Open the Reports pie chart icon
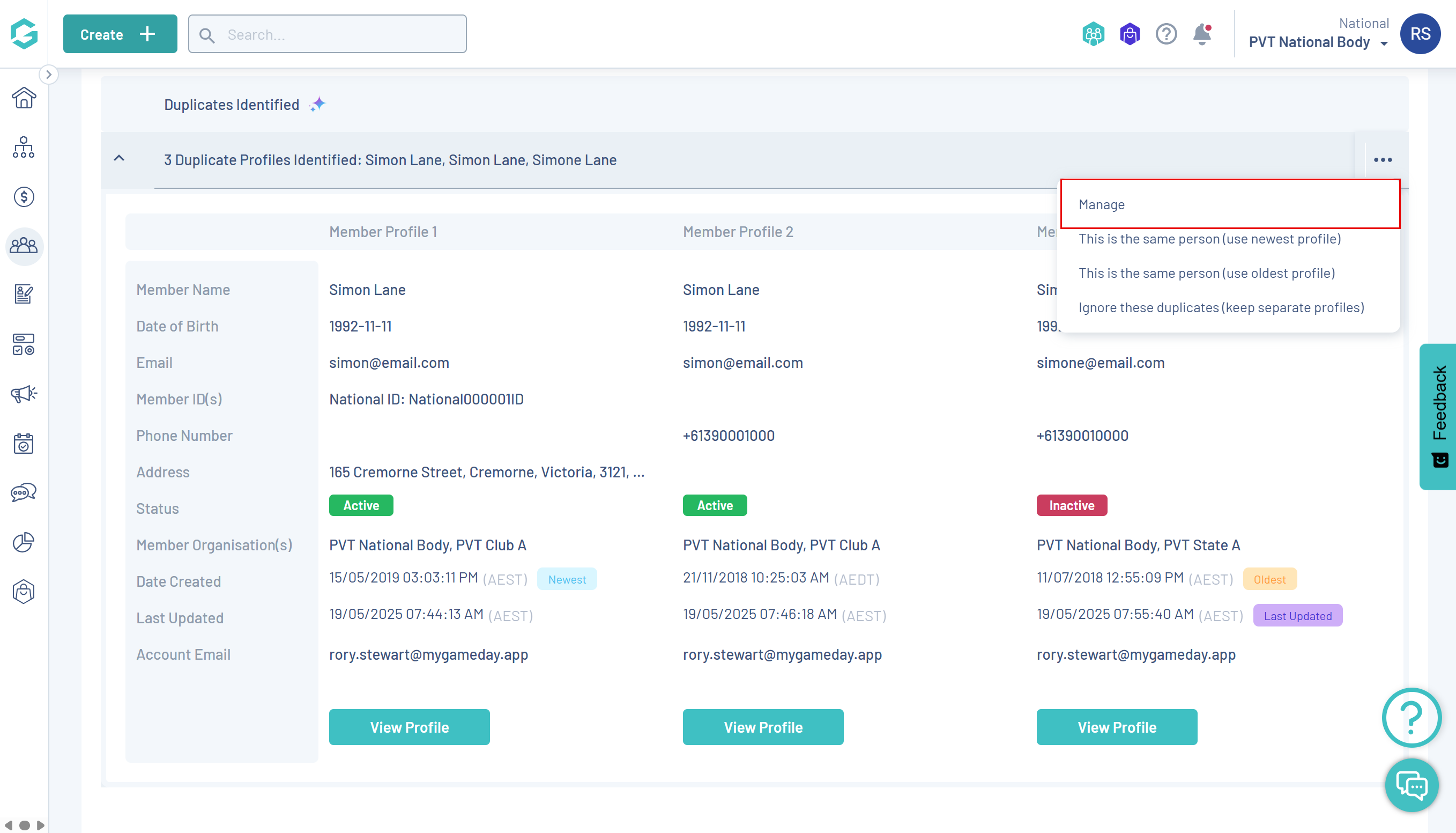Image resolution: width=1456 pixels, height=833 pixels. (x=24, y=542)
